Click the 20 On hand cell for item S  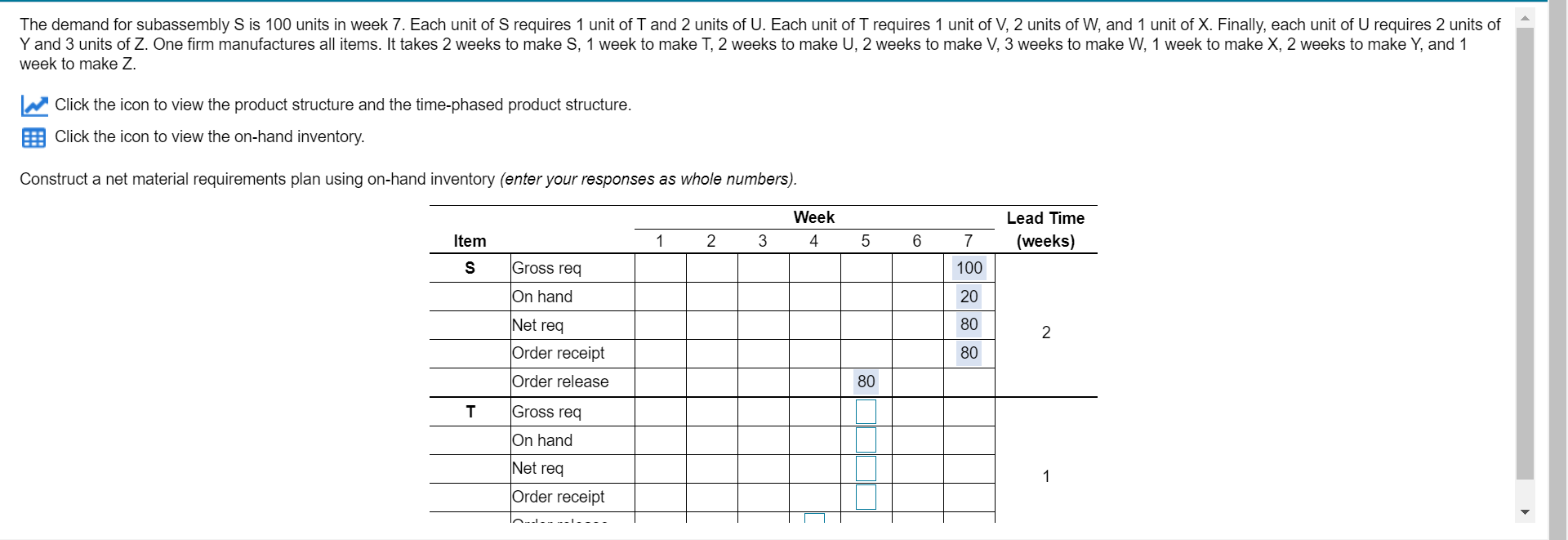[969, 297]
